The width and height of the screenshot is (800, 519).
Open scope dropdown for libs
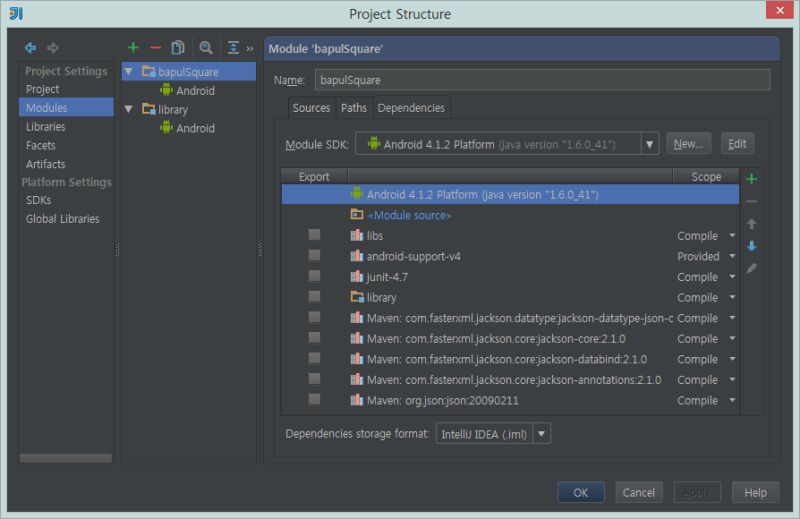tap(732, 235)
